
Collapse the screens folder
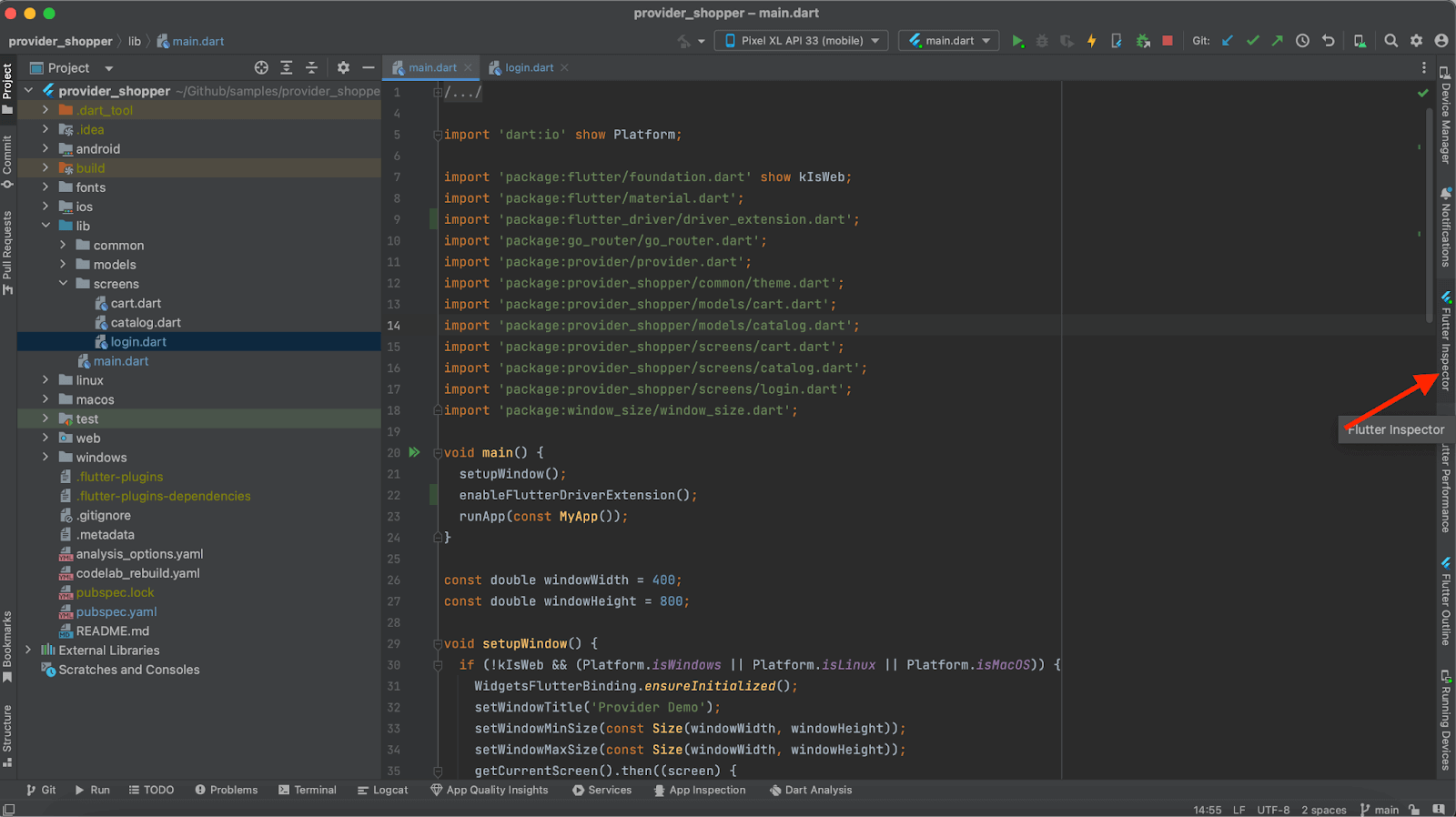coord(63,284)
